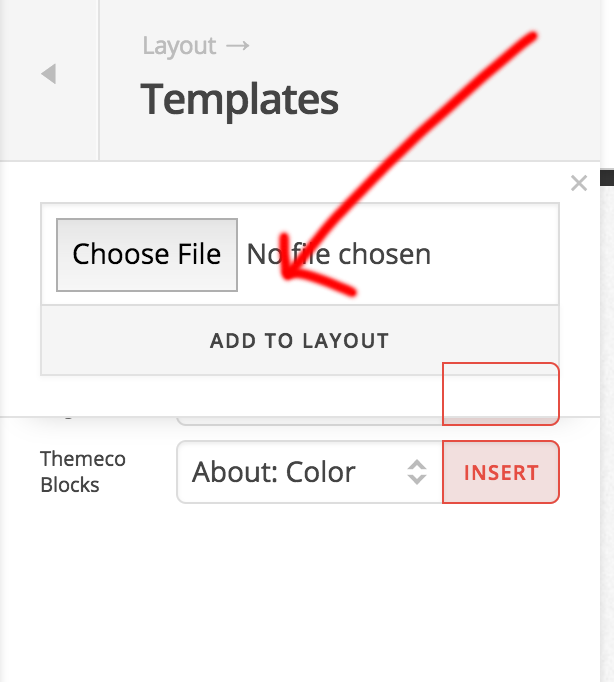
Task: Click the up-down arrows in Themeco Blocks select
Action: (417, 472)
